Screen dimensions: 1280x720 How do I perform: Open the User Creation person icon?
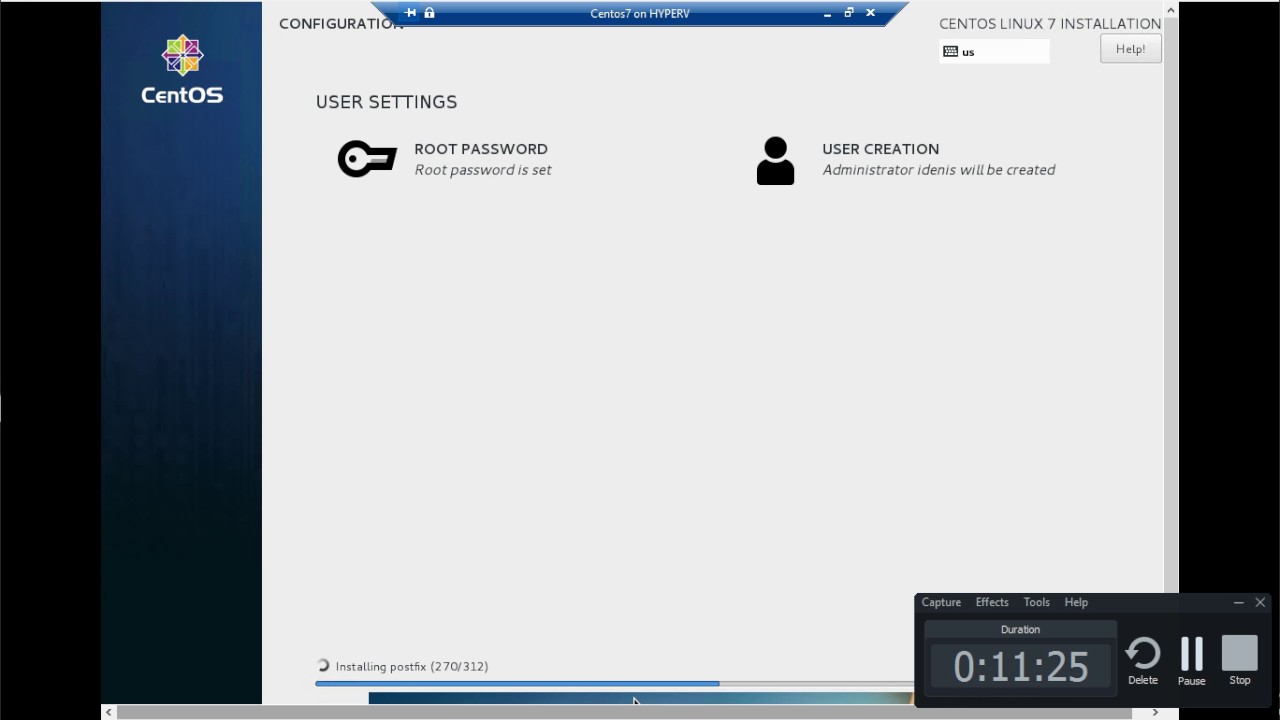(775, 161)
